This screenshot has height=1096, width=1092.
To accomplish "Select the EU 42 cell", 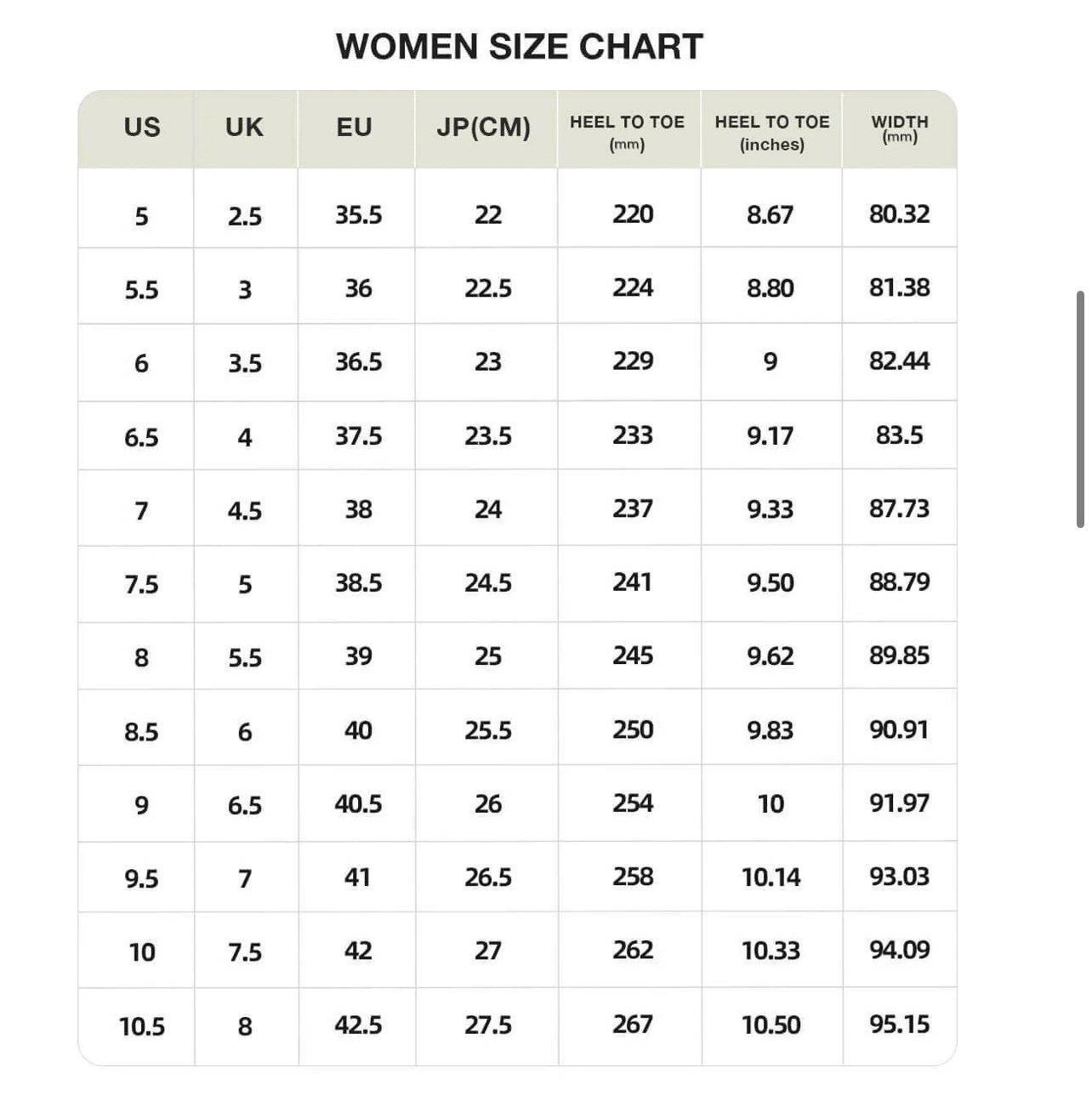I will [x=358, y=951].
